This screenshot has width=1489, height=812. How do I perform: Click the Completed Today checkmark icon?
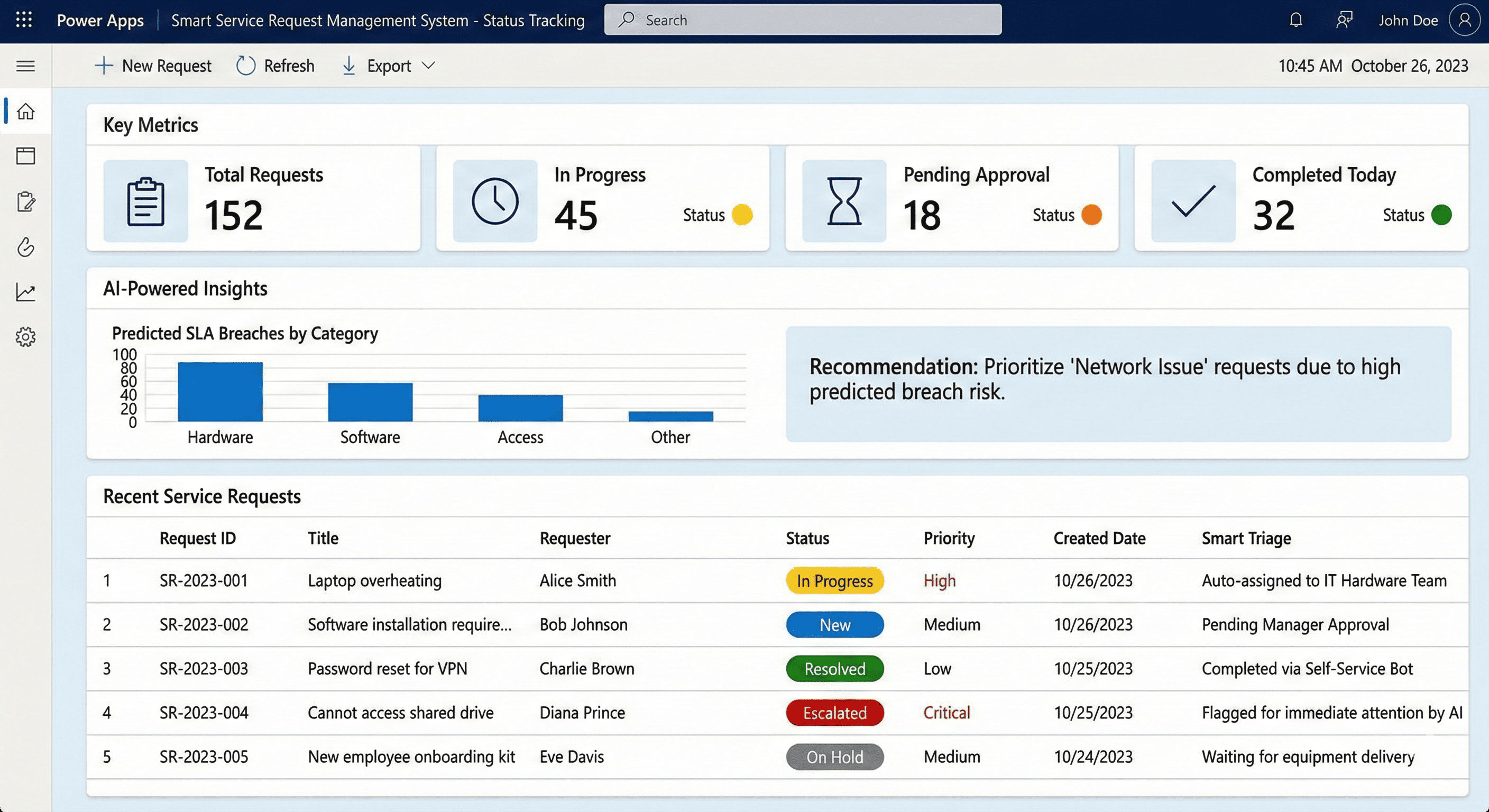click(1193, 201)
